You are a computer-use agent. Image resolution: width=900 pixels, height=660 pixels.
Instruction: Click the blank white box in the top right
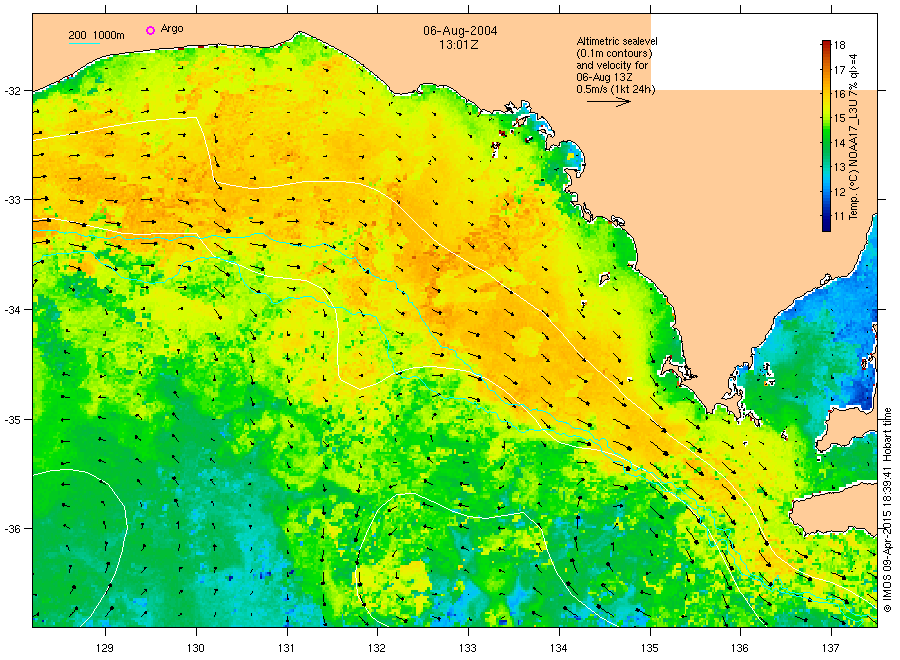click(x=764, y=52)
